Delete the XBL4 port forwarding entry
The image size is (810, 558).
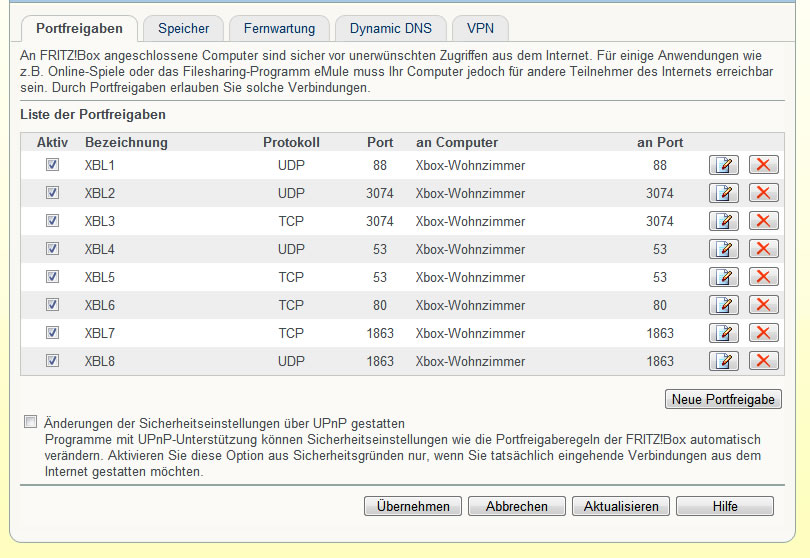tap(764, 249)
